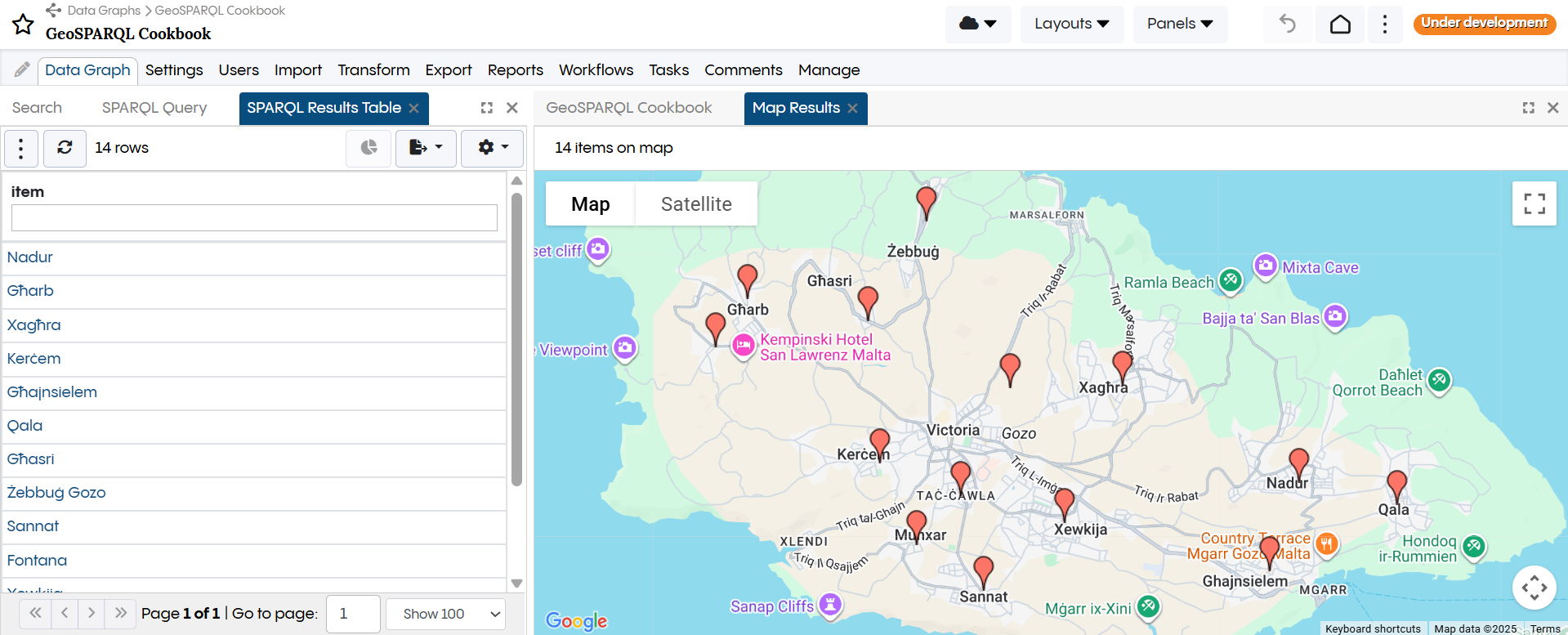Viewport: 1568px width, 635px height.
Task: Click the Xagħra result link
Action: pyautogui.click(x=34, y=325)
